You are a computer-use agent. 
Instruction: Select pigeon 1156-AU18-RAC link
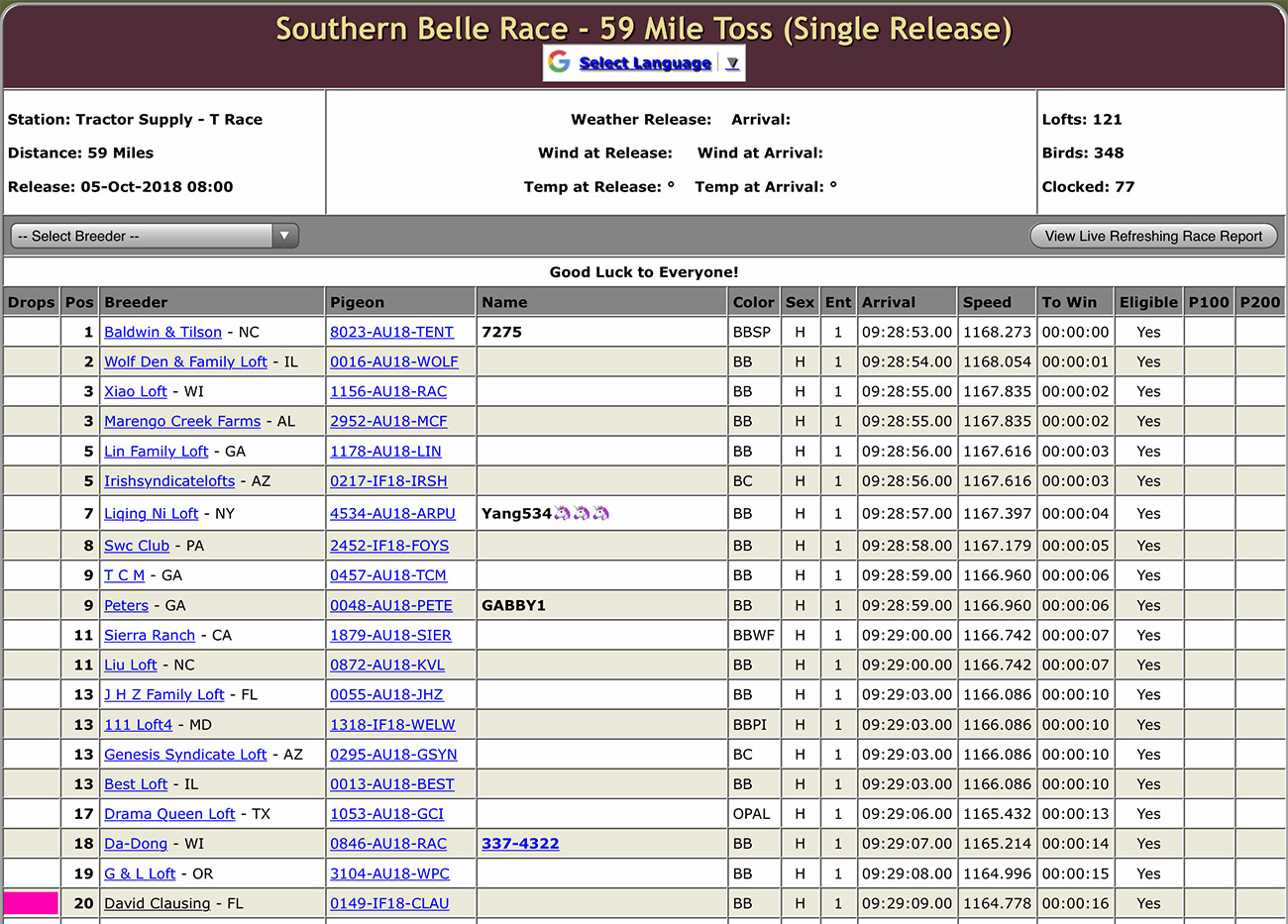(387, 391)
